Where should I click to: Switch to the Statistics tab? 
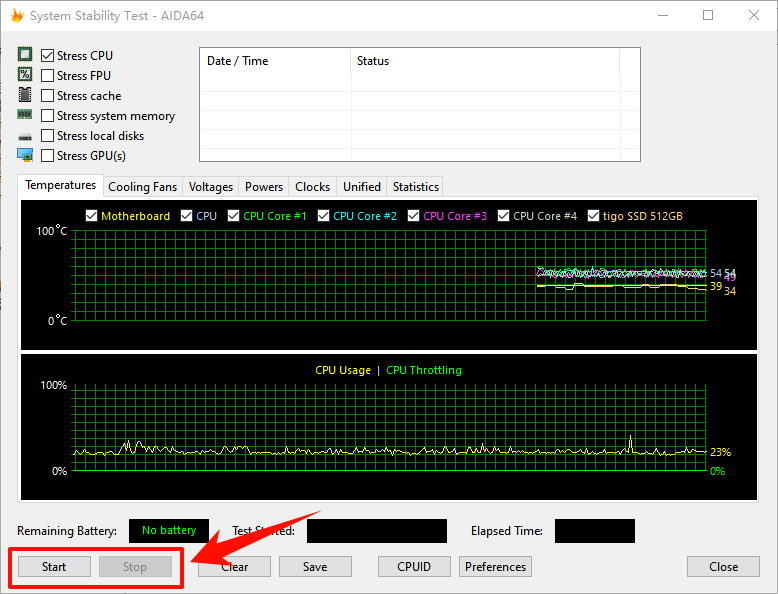pos(415,187)
